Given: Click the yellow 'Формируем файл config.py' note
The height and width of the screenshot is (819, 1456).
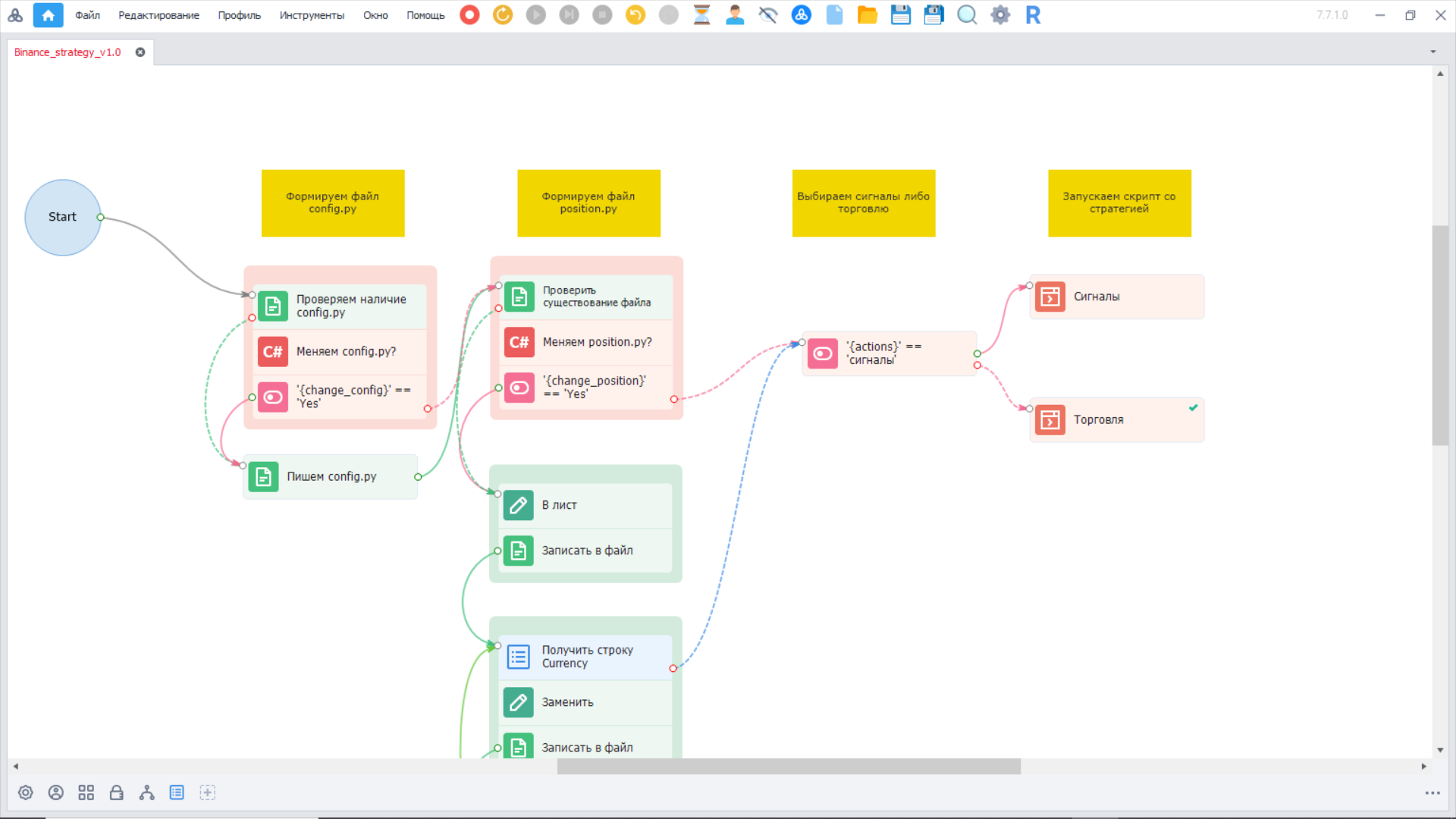Looking at the screenshot, I should click(332, 202).
